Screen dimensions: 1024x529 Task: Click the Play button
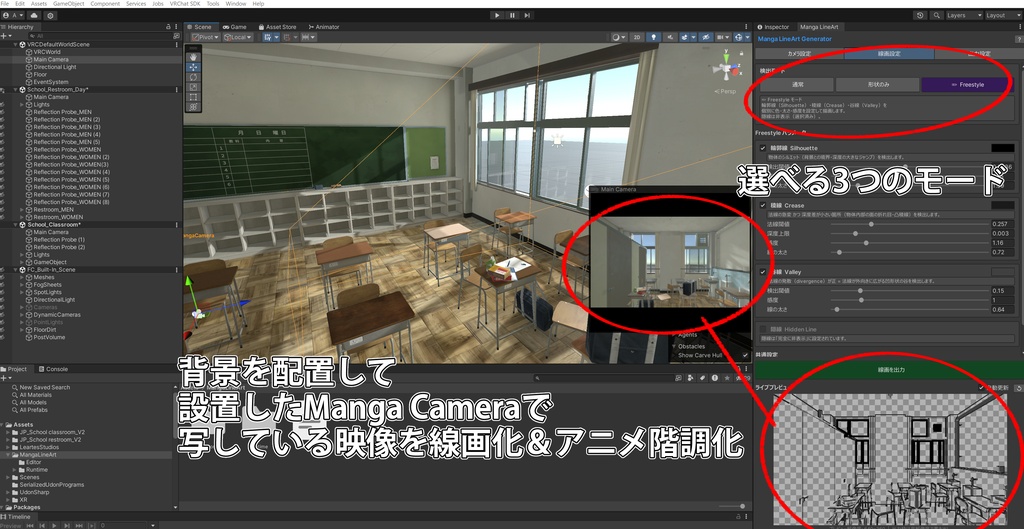(497, 15)
